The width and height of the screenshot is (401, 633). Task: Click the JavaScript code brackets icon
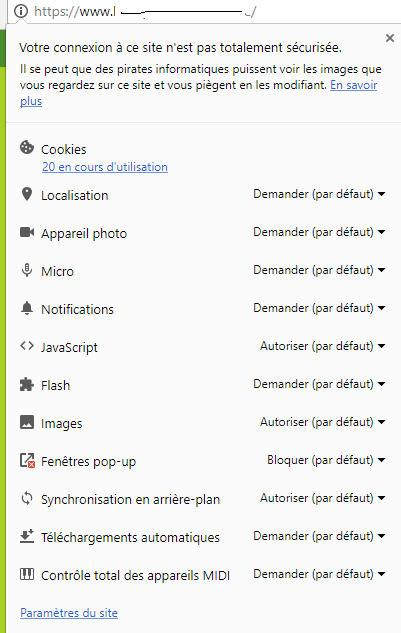pyautogui.click(x=27, y=346)
